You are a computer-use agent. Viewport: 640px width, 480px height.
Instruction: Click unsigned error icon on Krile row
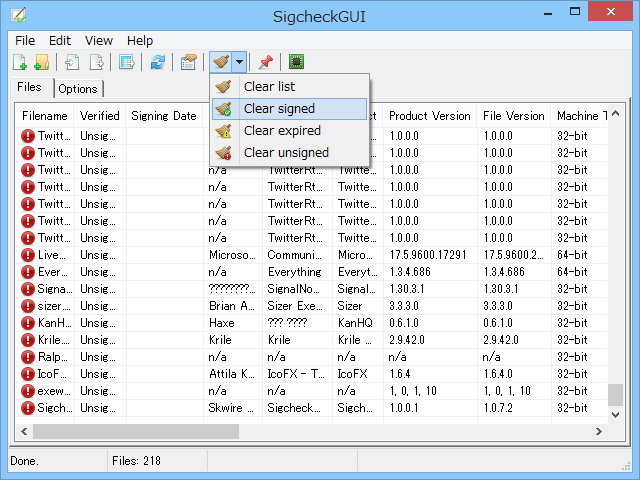[x=28, y=340]
